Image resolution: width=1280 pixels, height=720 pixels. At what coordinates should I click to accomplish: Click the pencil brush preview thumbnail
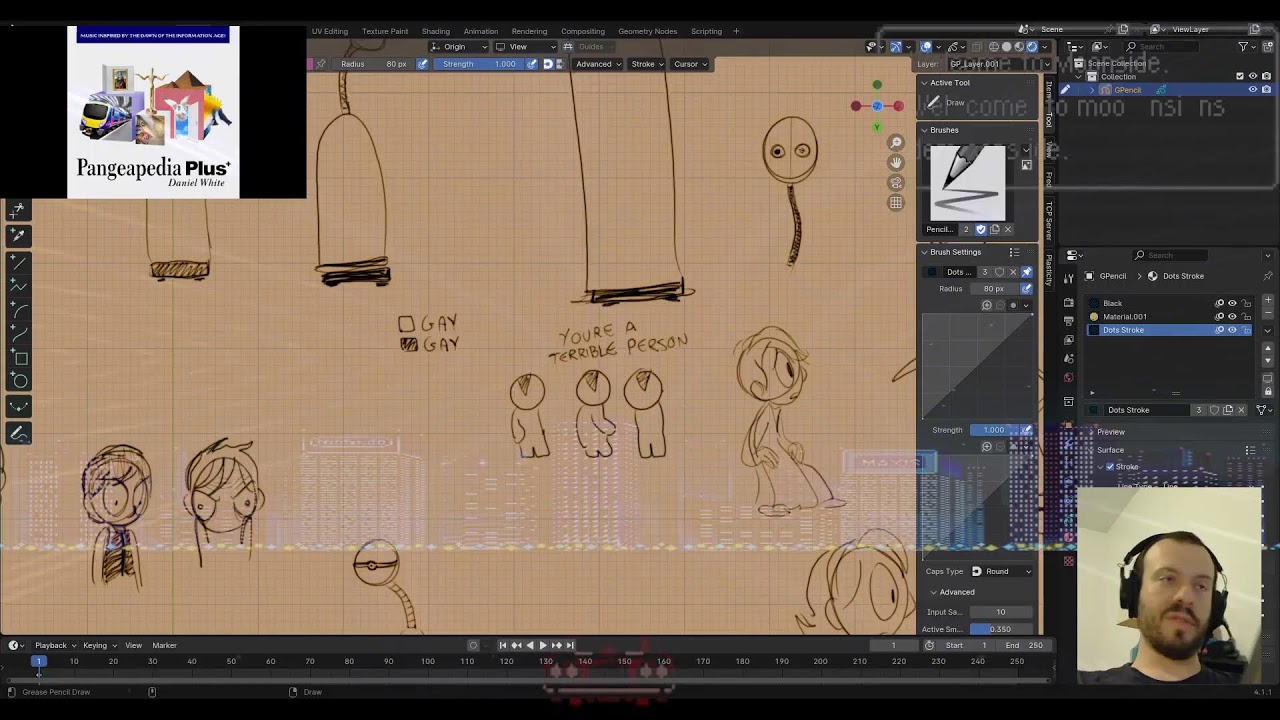pos(967,183)
